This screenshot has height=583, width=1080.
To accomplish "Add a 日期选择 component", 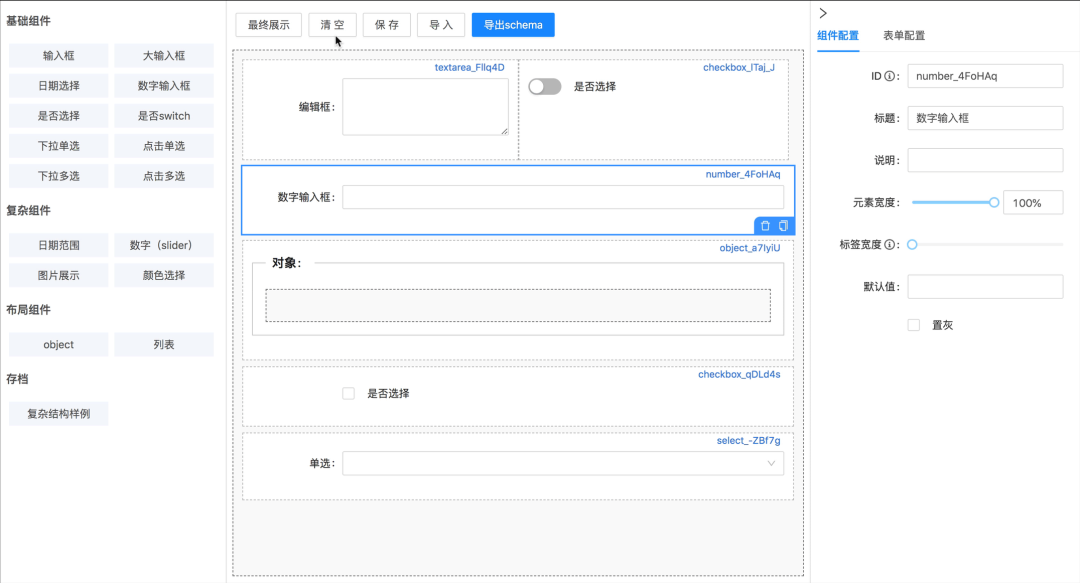I will [59, 86].
